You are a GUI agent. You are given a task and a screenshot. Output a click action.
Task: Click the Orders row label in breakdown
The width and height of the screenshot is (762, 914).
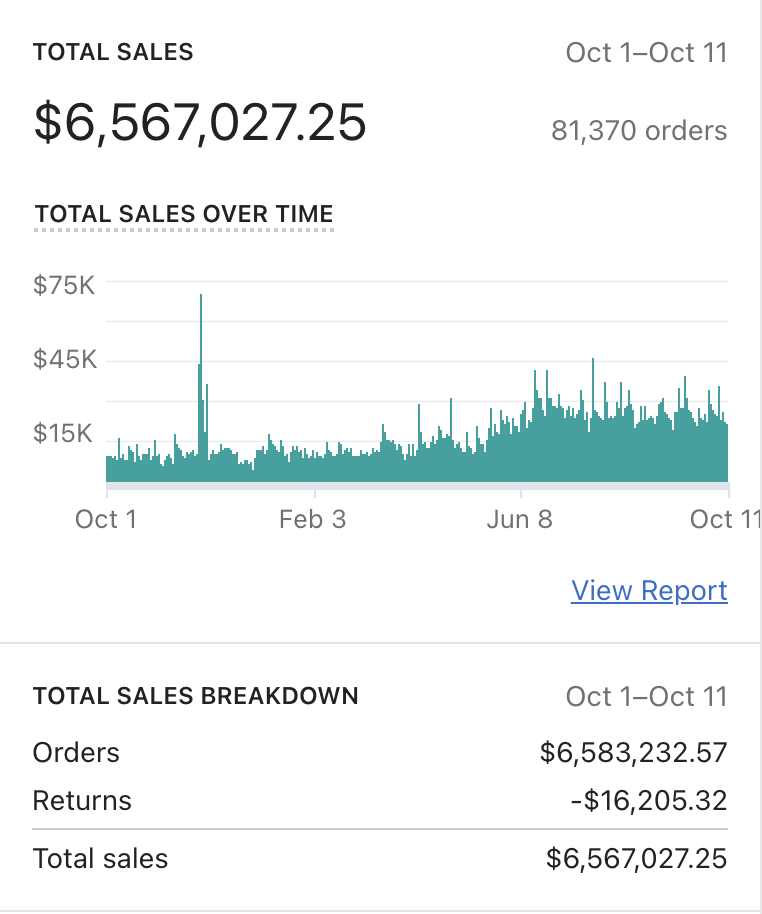click(76, 753)
